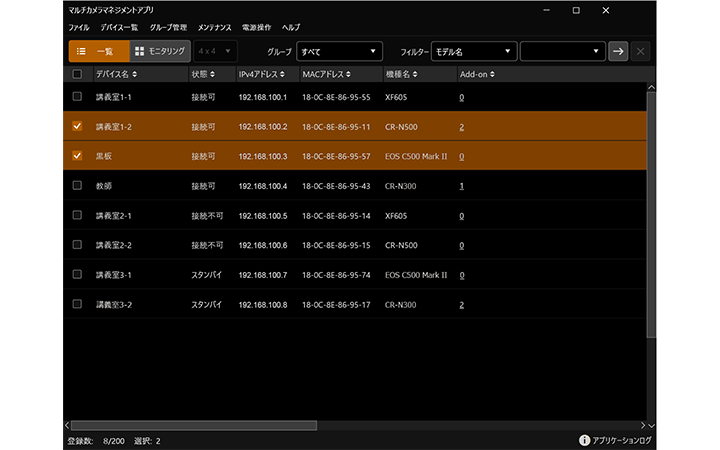Expand the empty filter value combo box
720x450 pixels.
563,51
